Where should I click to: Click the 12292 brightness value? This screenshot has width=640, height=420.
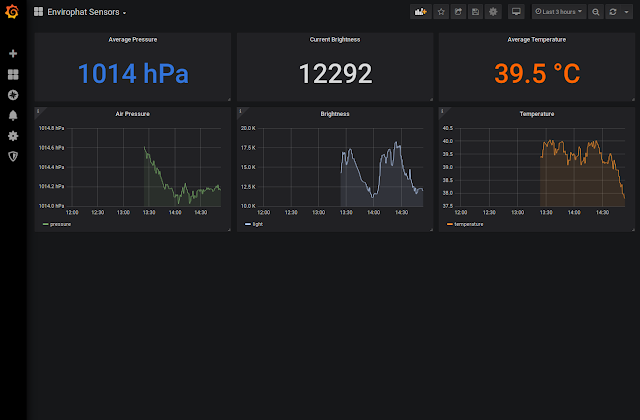point(336,73)
